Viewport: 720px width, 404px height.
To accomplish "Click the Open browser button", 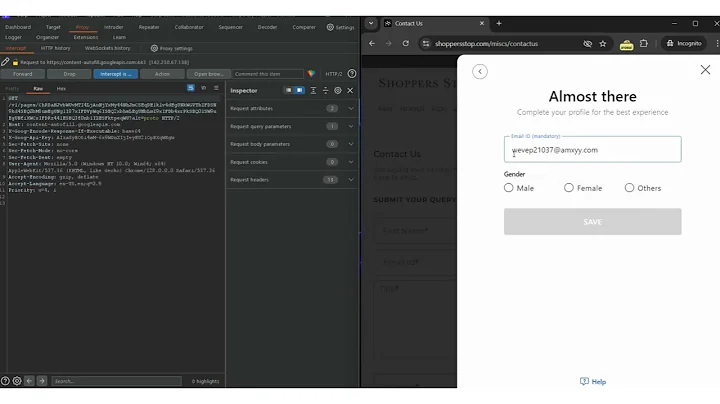I will pyautogui.click(x=208, y=74).
